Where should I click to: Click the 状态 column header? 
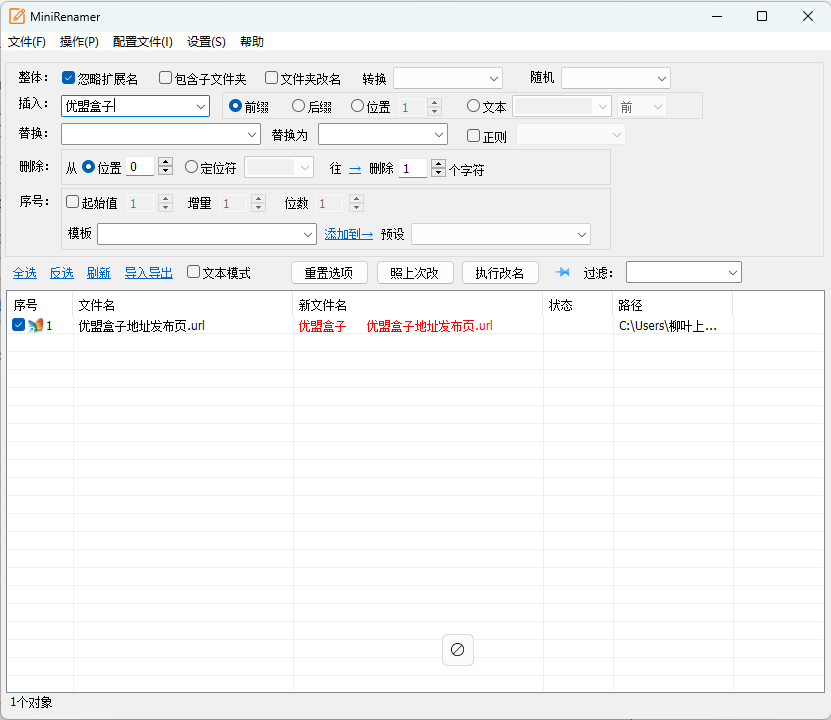(578, 305)
